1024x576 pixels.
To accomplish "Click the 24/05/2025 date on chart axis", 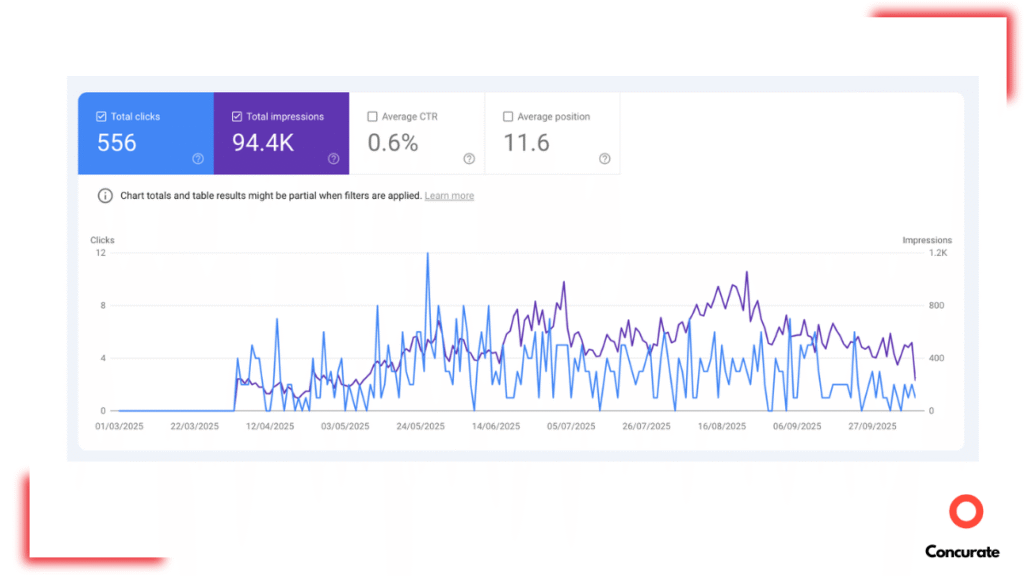I will [420, 426].
